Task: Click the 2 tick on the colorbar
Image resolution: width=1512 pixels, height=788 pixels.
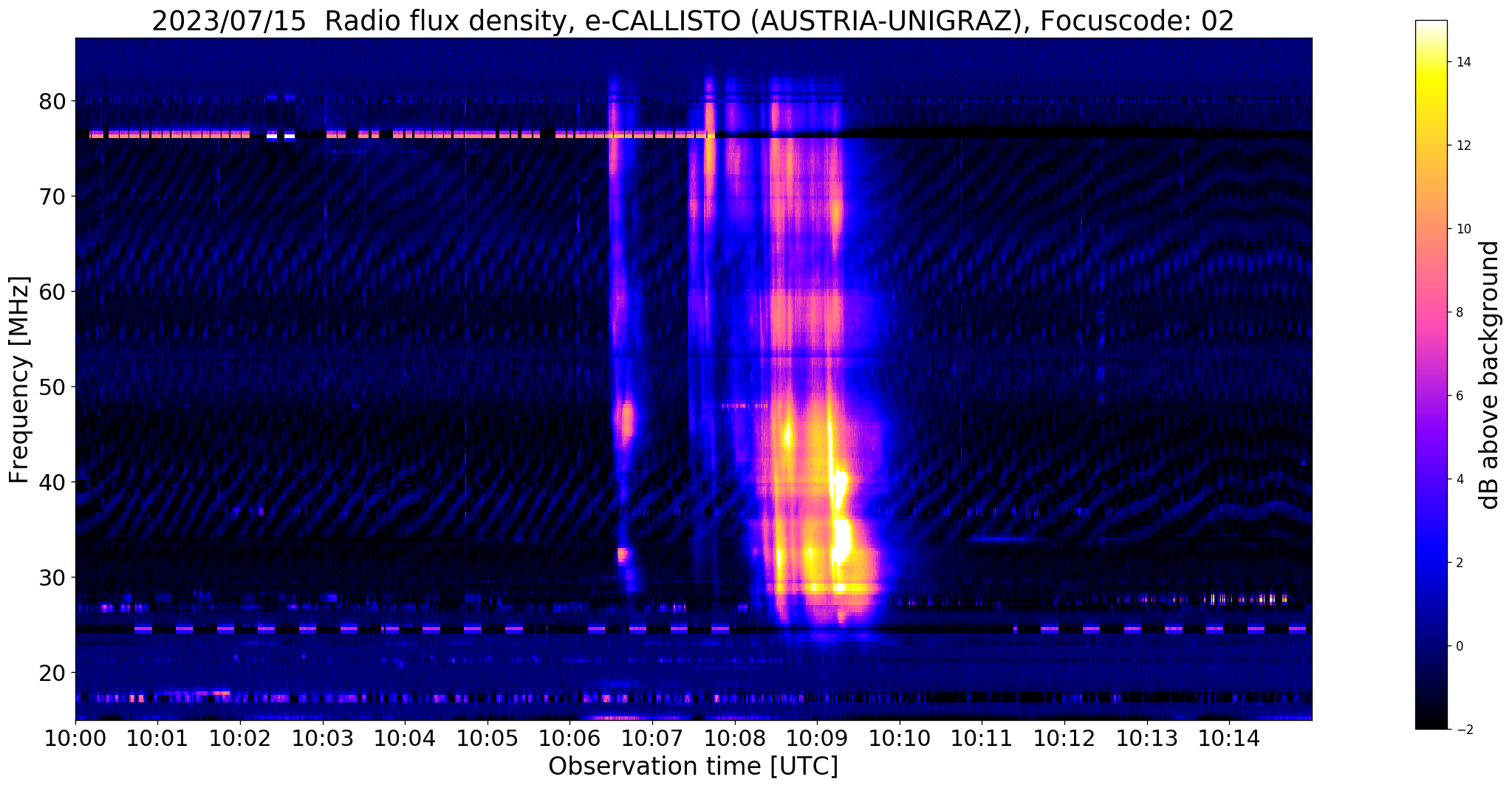Action: (1458, 563)
